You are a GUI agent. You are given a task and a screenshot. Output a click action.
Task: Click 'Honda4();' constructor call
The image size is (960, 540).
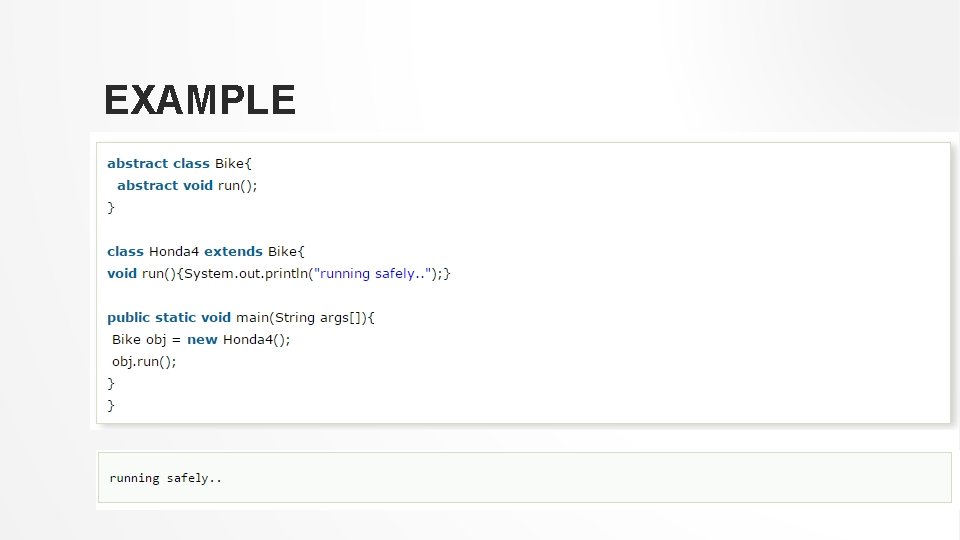pyautogui.click(x=256, y=339)
